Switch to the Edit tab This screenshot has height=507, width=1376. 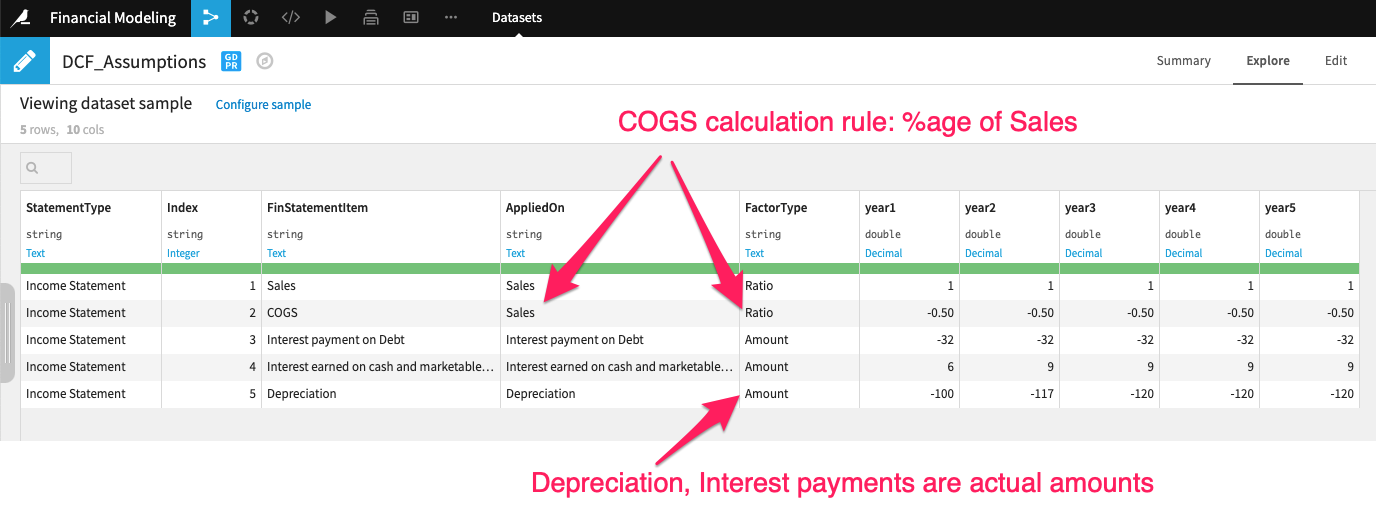tap(1336, 61)
